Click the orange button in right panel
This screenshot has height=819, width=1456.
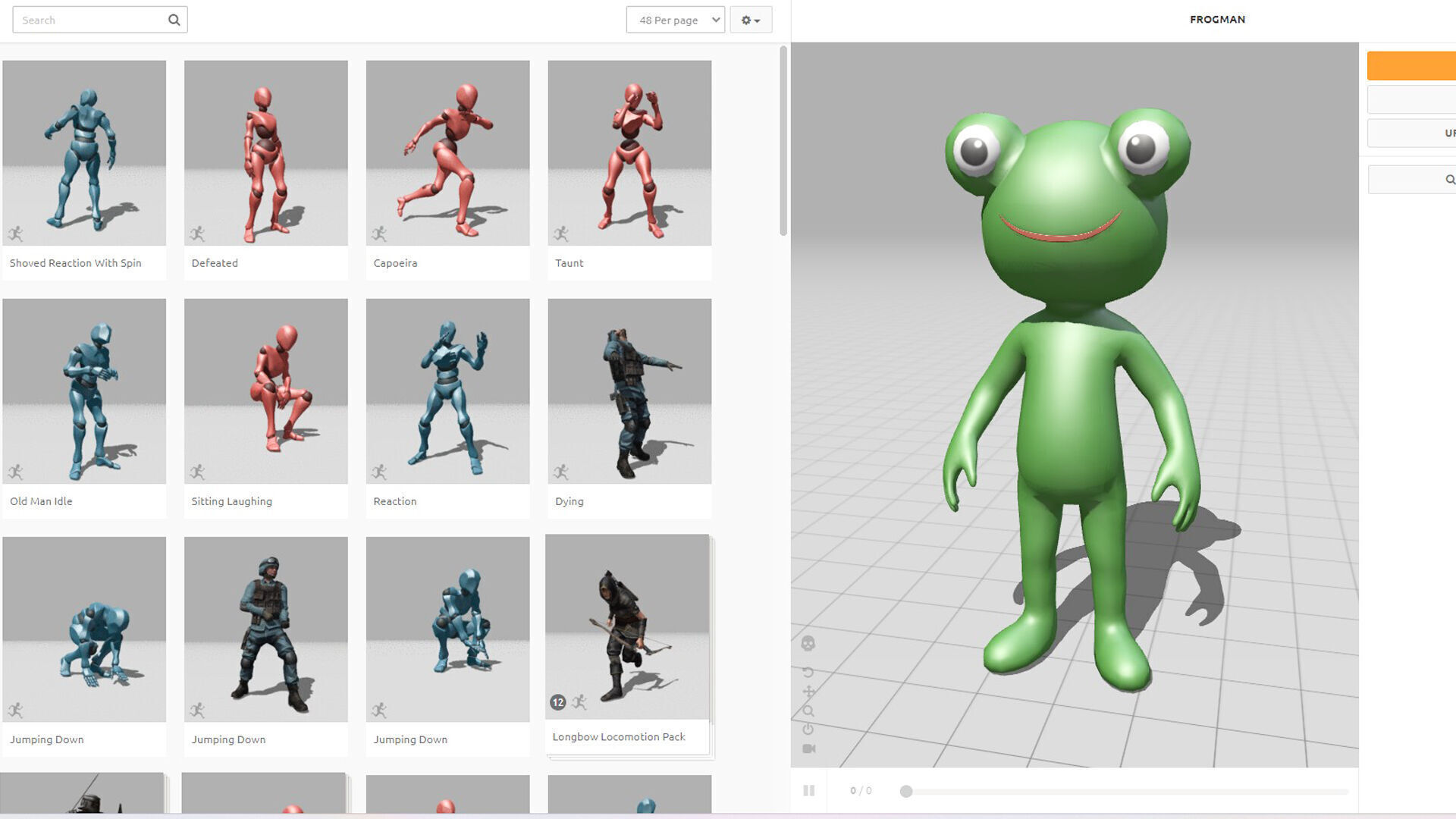point(1411,66)
